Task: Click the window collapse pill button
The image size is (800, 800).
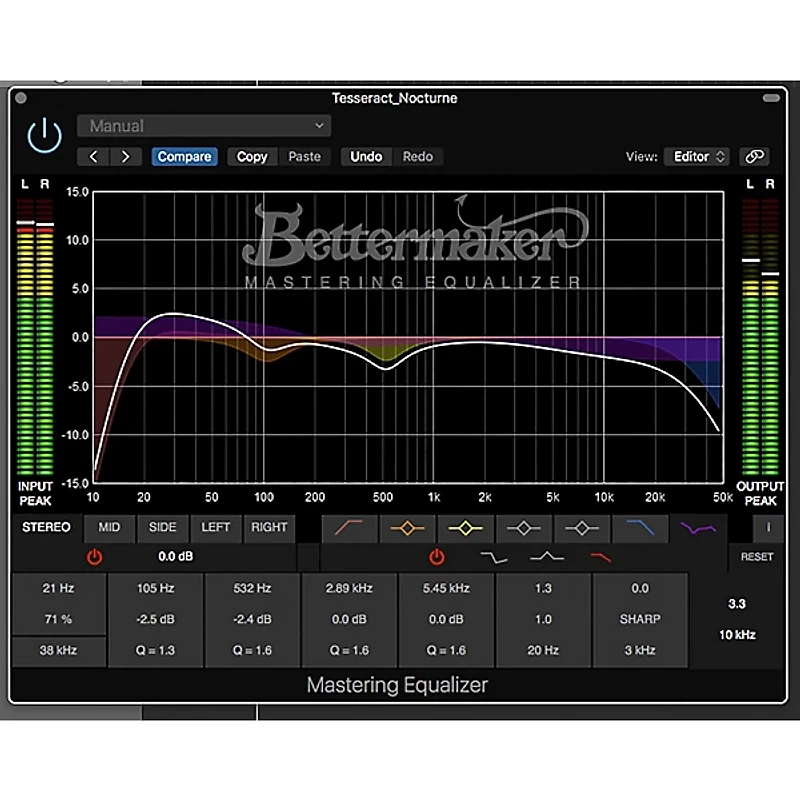Action: click(771, 98)
